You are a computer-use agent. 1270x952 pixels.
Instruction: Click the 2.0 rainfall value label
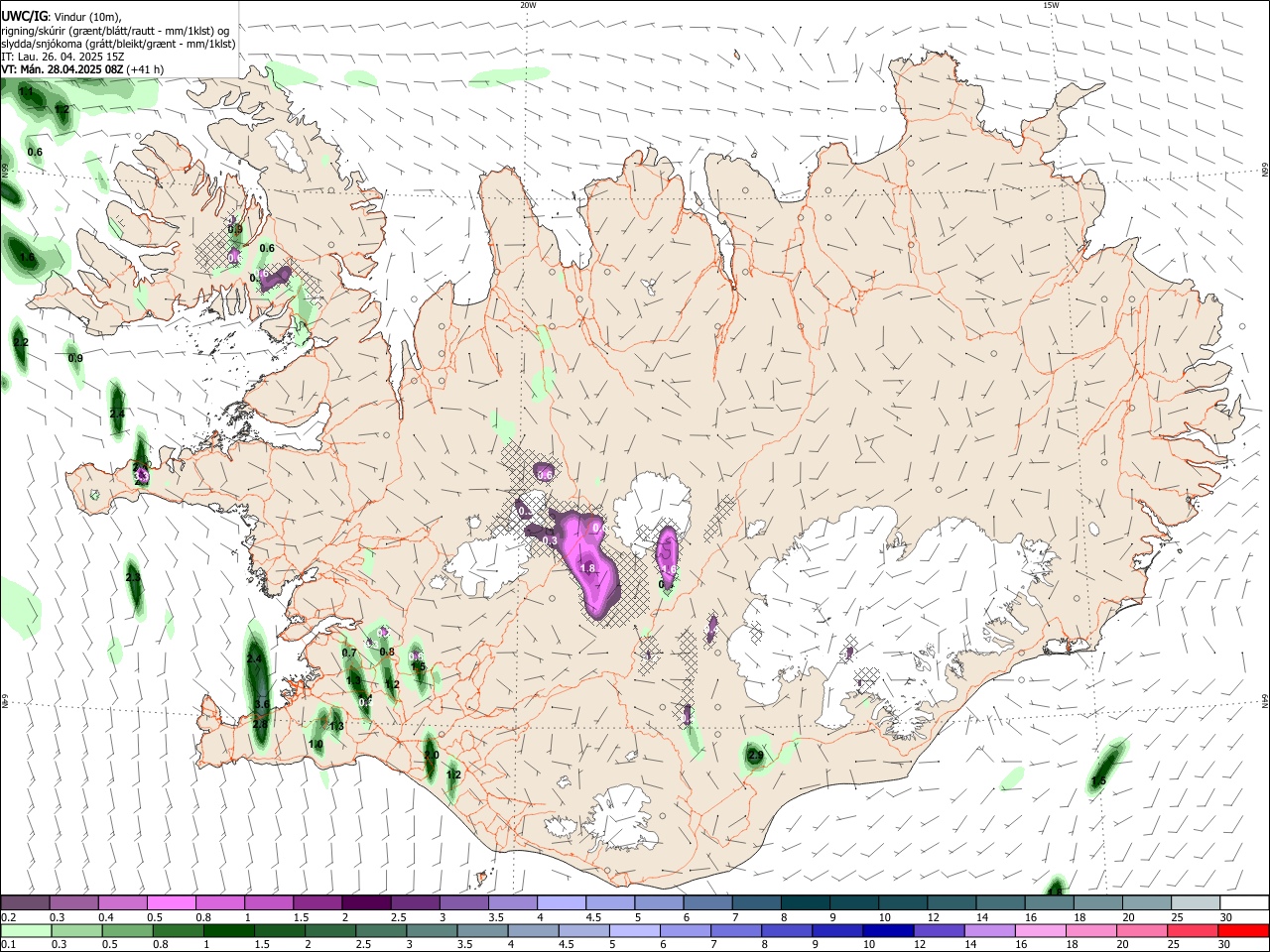431,755
